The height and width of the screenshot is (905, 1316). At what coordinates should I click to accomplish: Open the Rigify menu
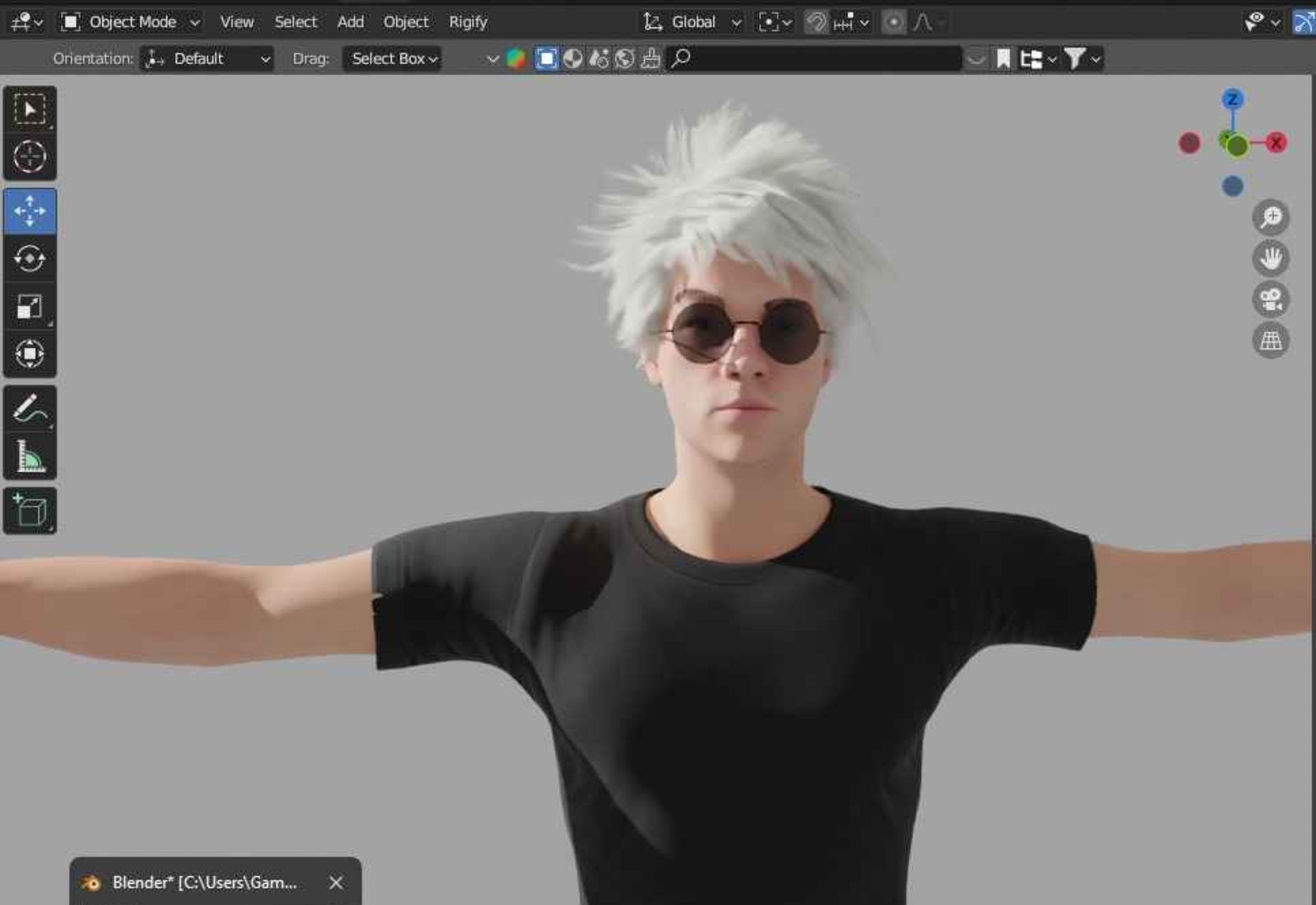(468, 21)
